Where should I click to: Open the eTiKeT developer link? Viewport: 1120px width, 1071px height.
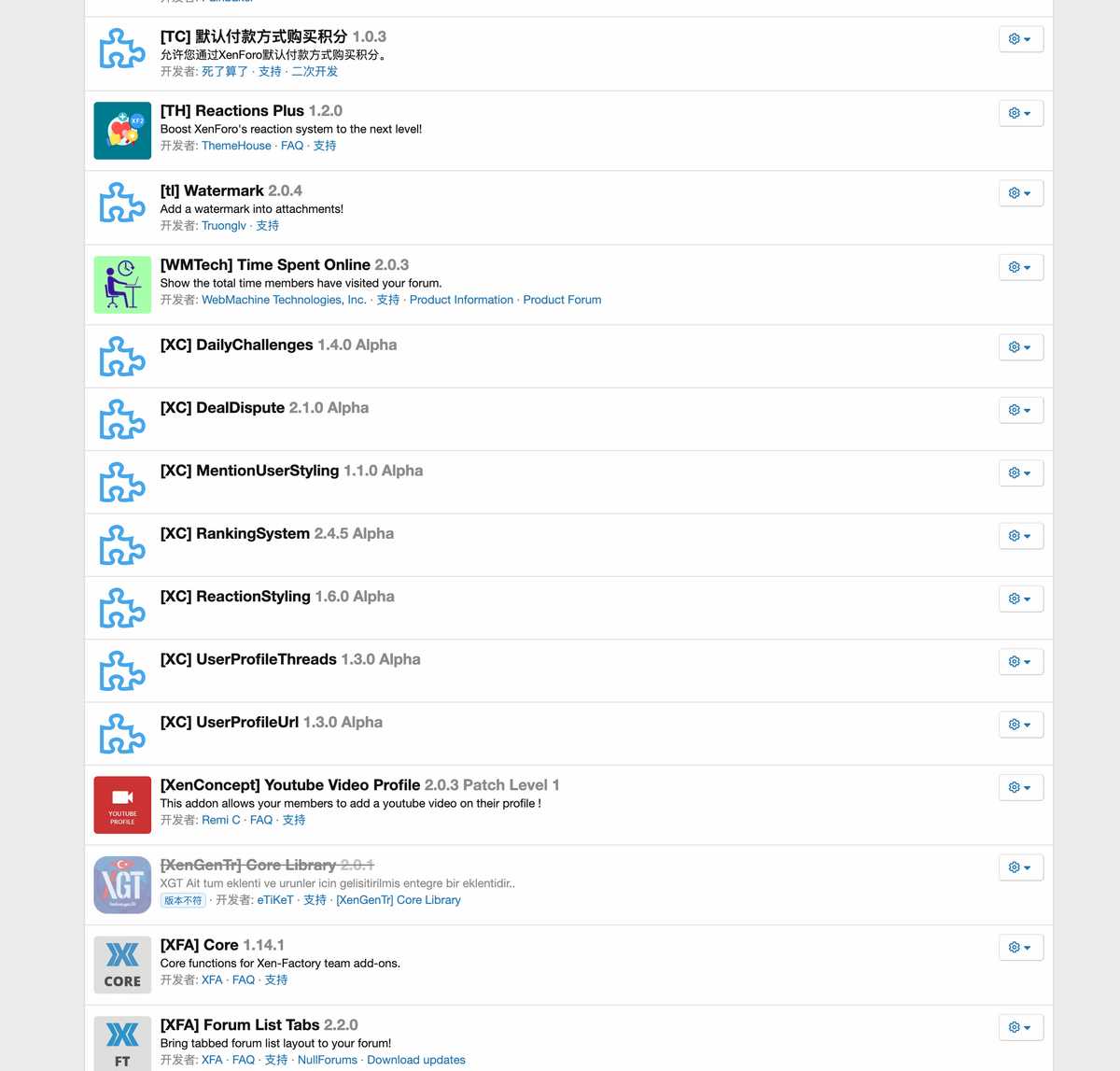[275, 900]
